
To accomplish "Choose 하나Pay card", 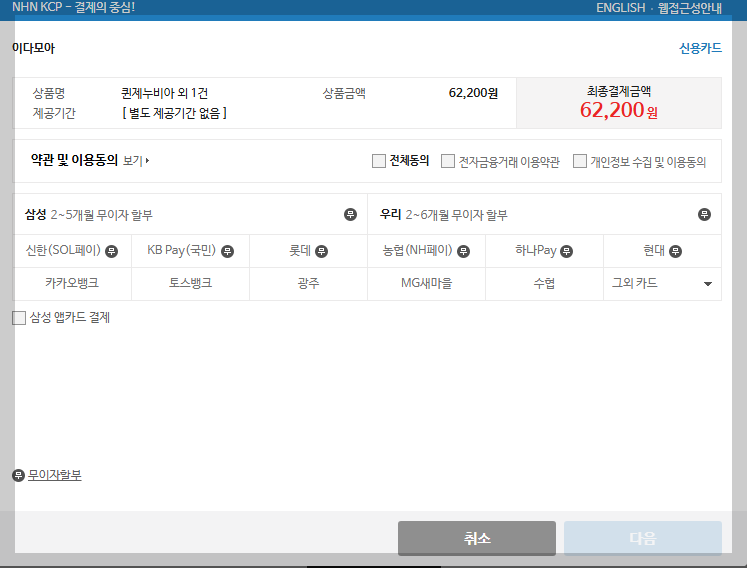I will click(x=544, y=251).
